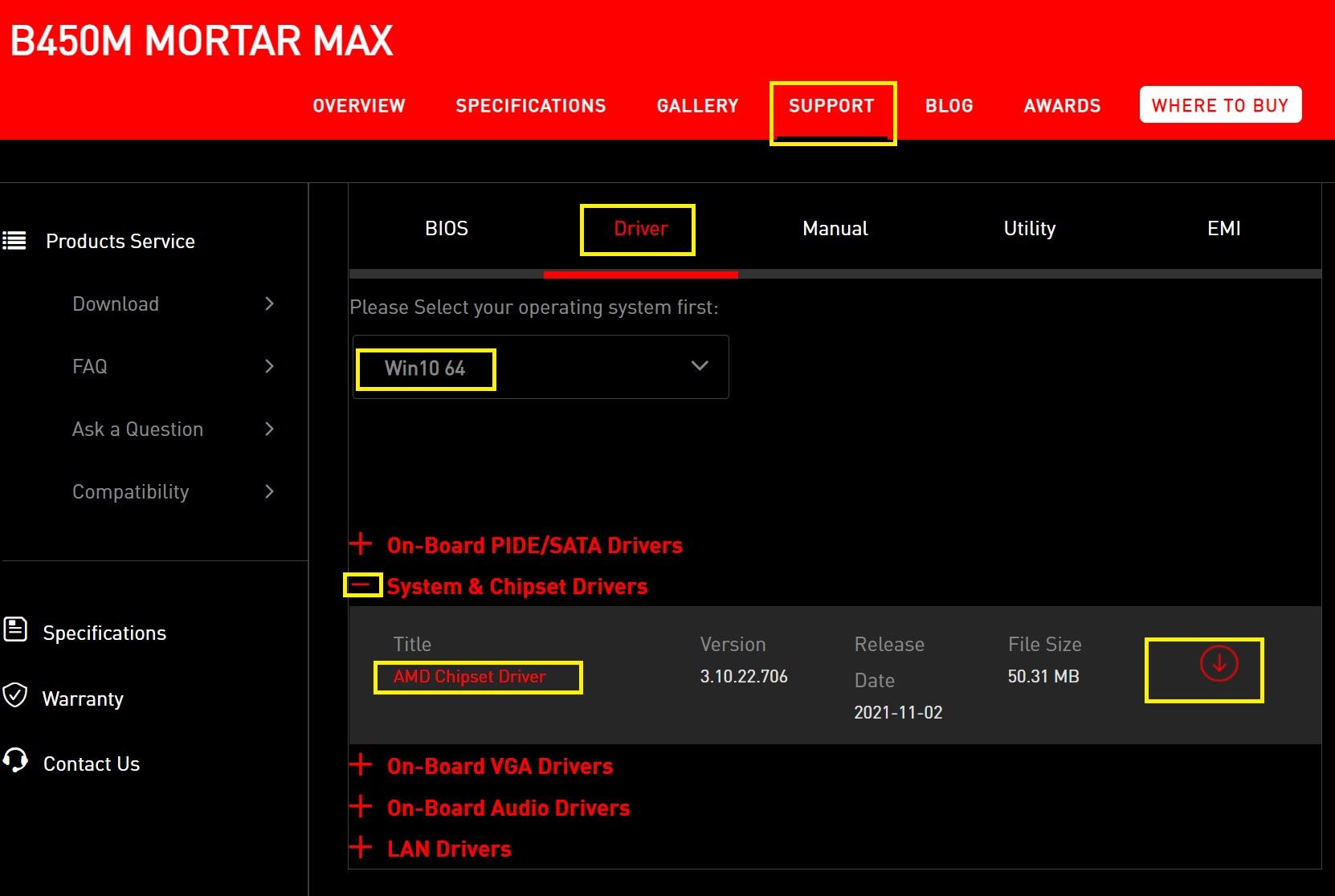Screen dimensions: 1335x896
Task: Click the AMD Chipset Driver title link
Action: (470, 677)
